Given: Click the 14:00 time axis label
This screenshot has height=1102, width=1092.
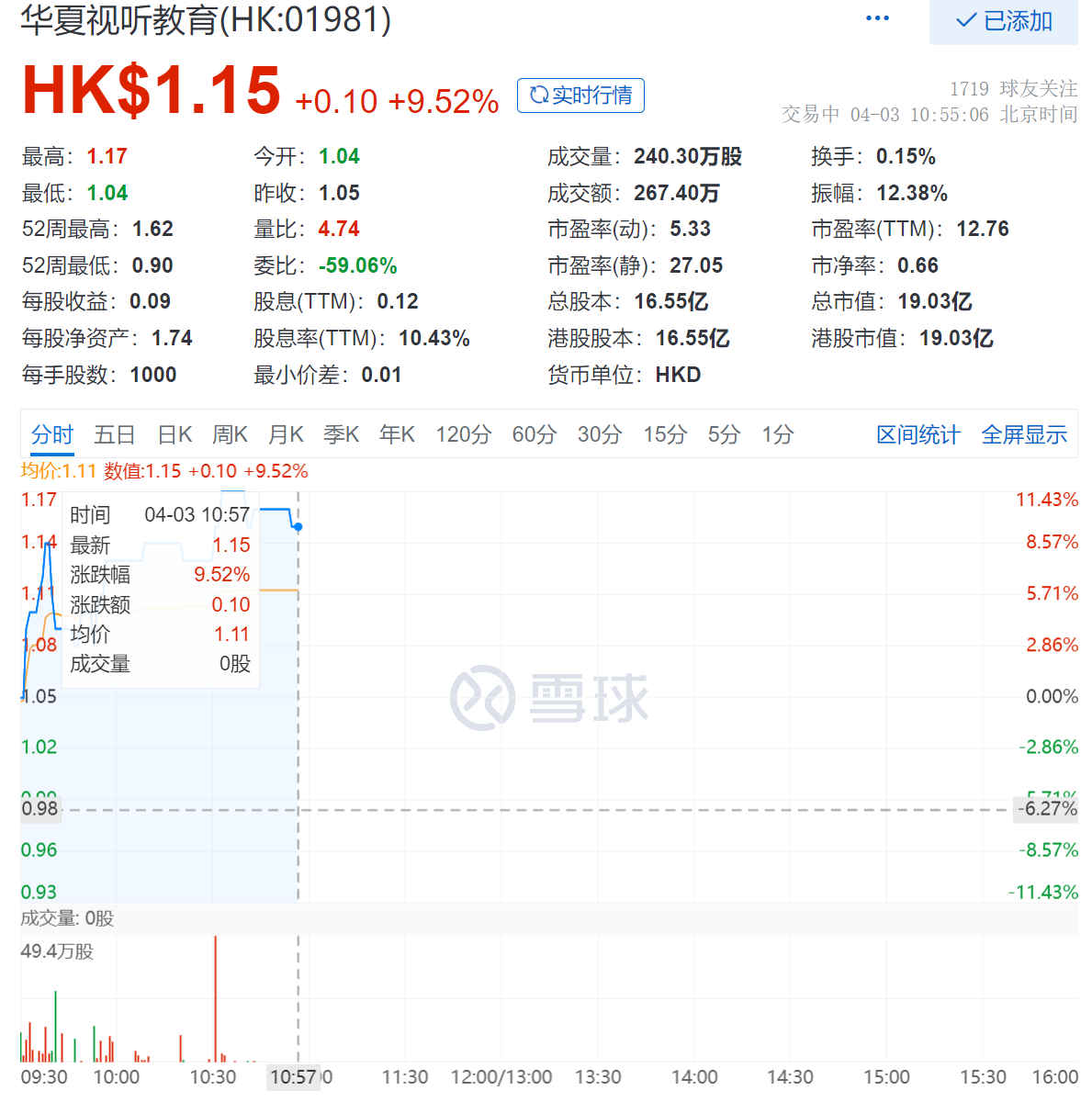Looking at the screenshot, I should click(x=694, y=1077).
